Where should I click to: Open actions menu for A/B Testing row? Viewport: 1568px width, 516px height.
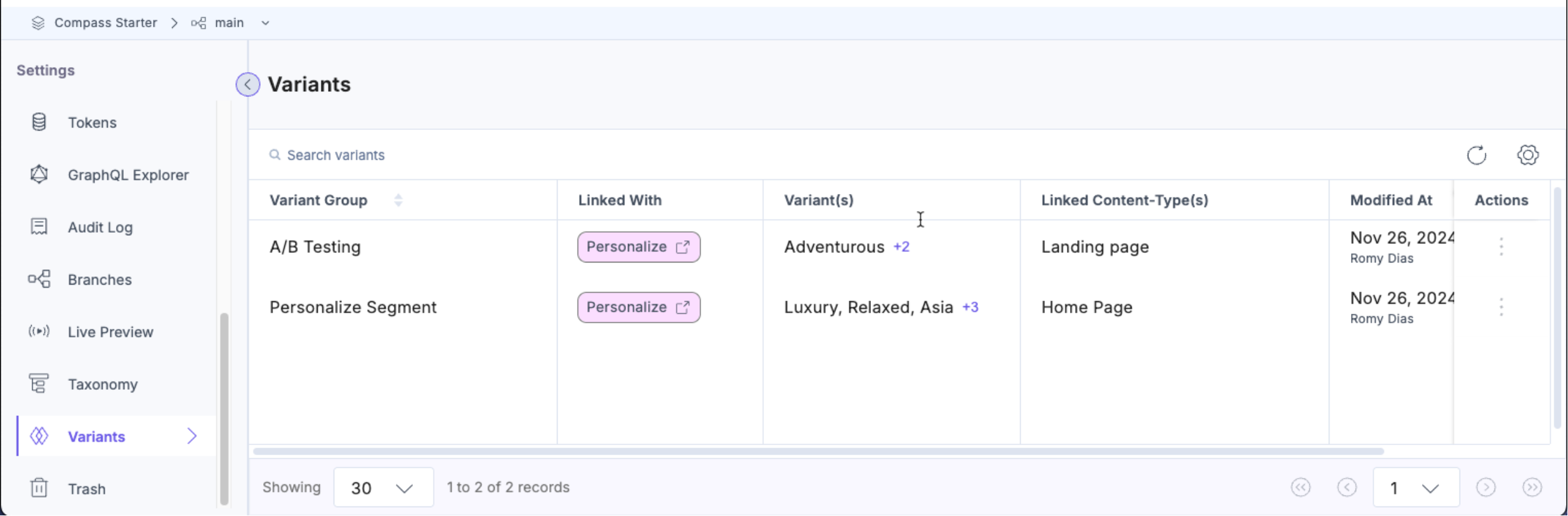click(x=1501, y=247)
